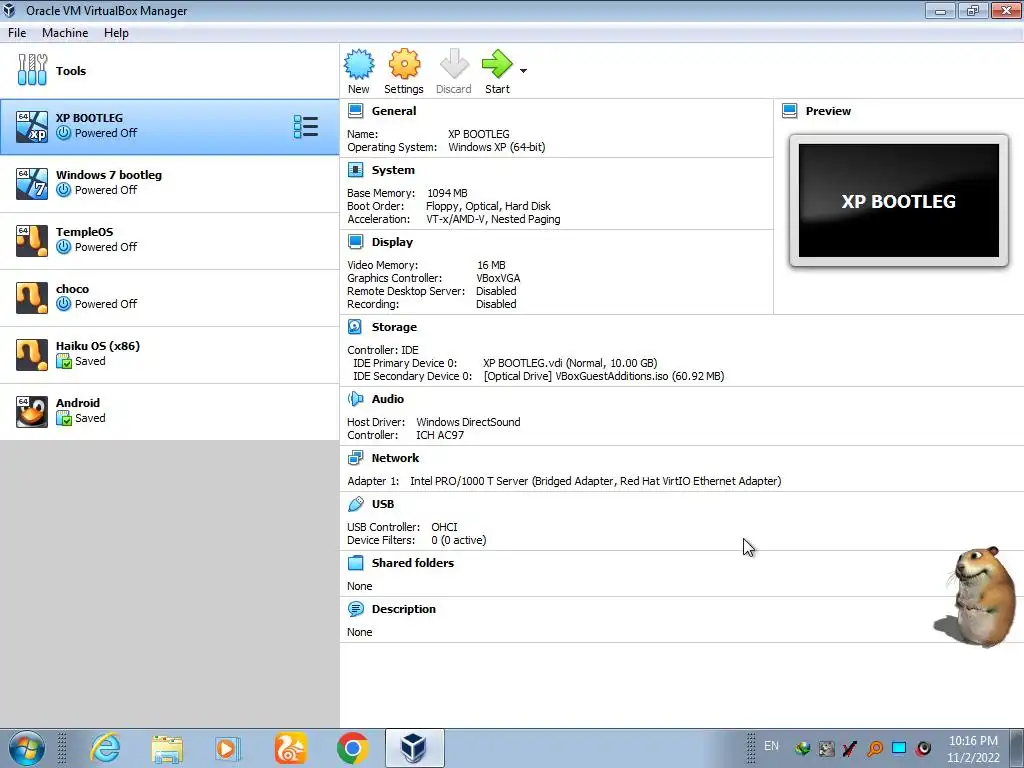Click the General monitor icon
Image resolution: width=1024 pixels, height=768 pixels.
tap(355, 111)
